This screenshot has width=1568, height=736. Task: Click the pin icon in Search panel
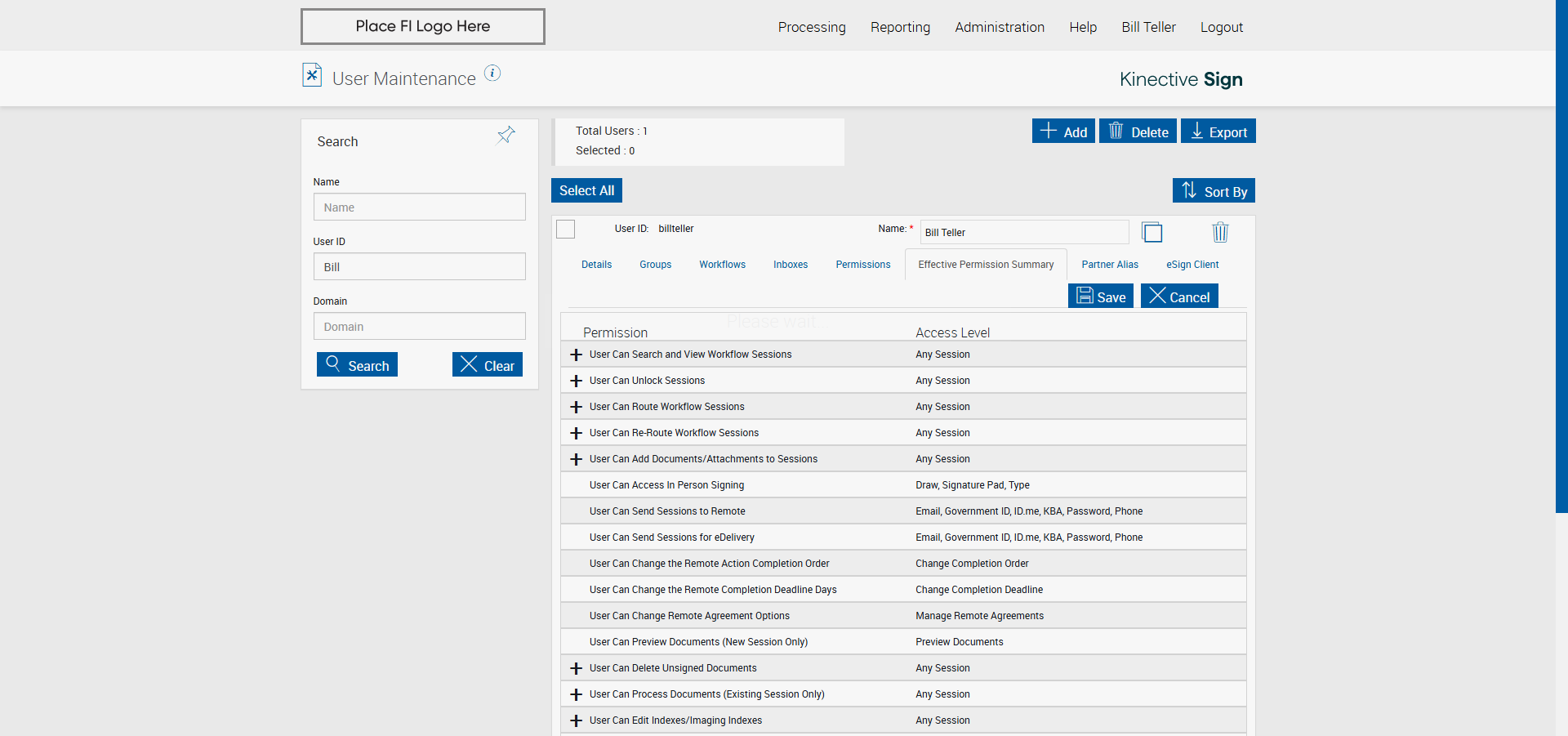pyautogui.click(x=506, y=135)
